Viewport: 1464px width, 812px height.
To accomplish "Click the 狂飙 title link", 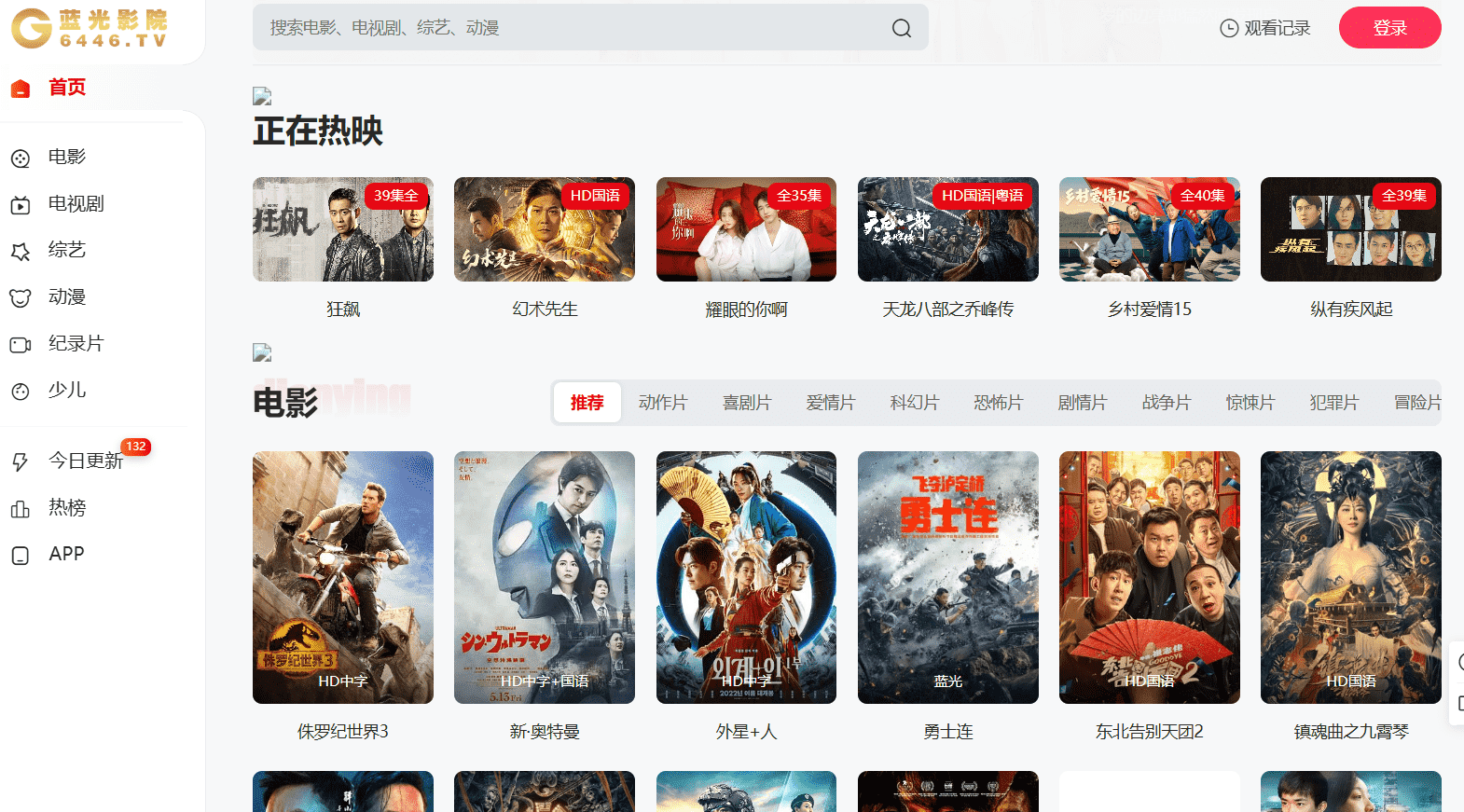I will [x=343, y=310].
